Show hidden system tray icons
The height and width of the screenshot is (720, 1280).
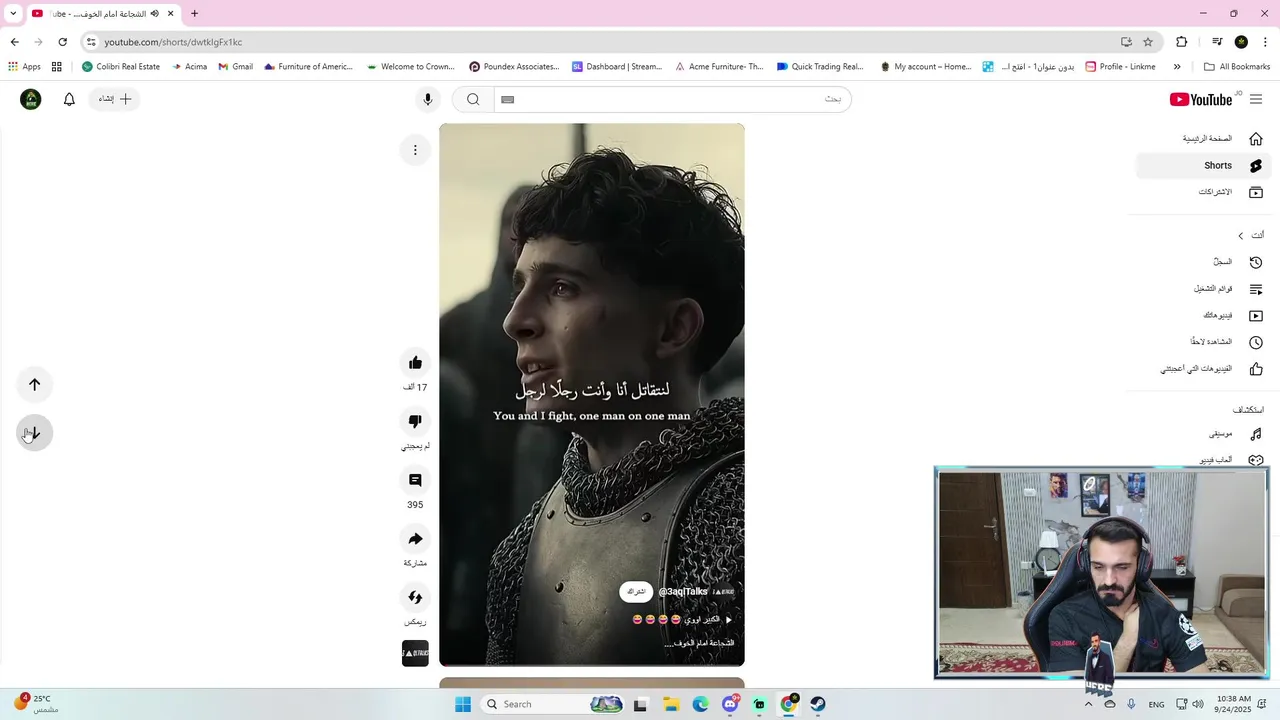pos(1088,704)
